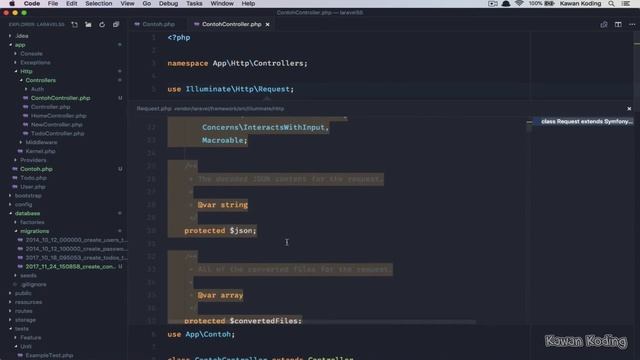Click the screen recording menu bar icon
Screen dimensions: 640x360
(493, 4)
